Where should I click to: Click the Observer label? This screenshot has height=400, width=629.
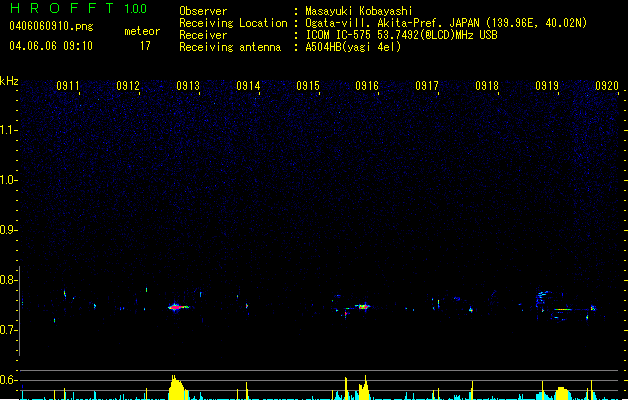(x=203, y=11)
